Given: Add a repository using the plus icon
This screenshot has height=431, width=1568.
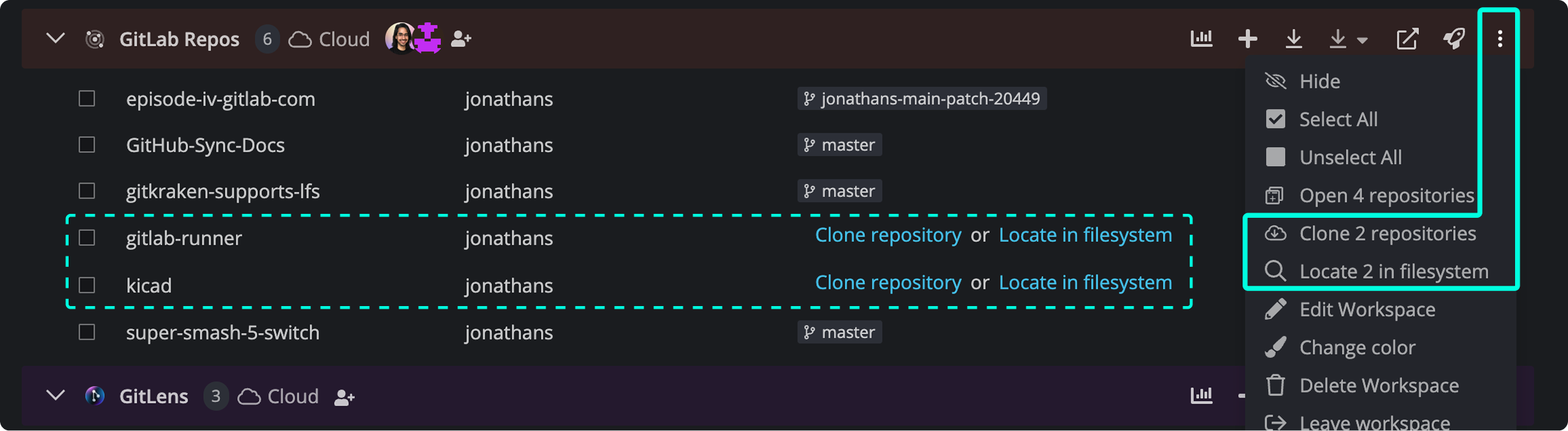Looking at the screenshot, I should tap(1247, 39).
